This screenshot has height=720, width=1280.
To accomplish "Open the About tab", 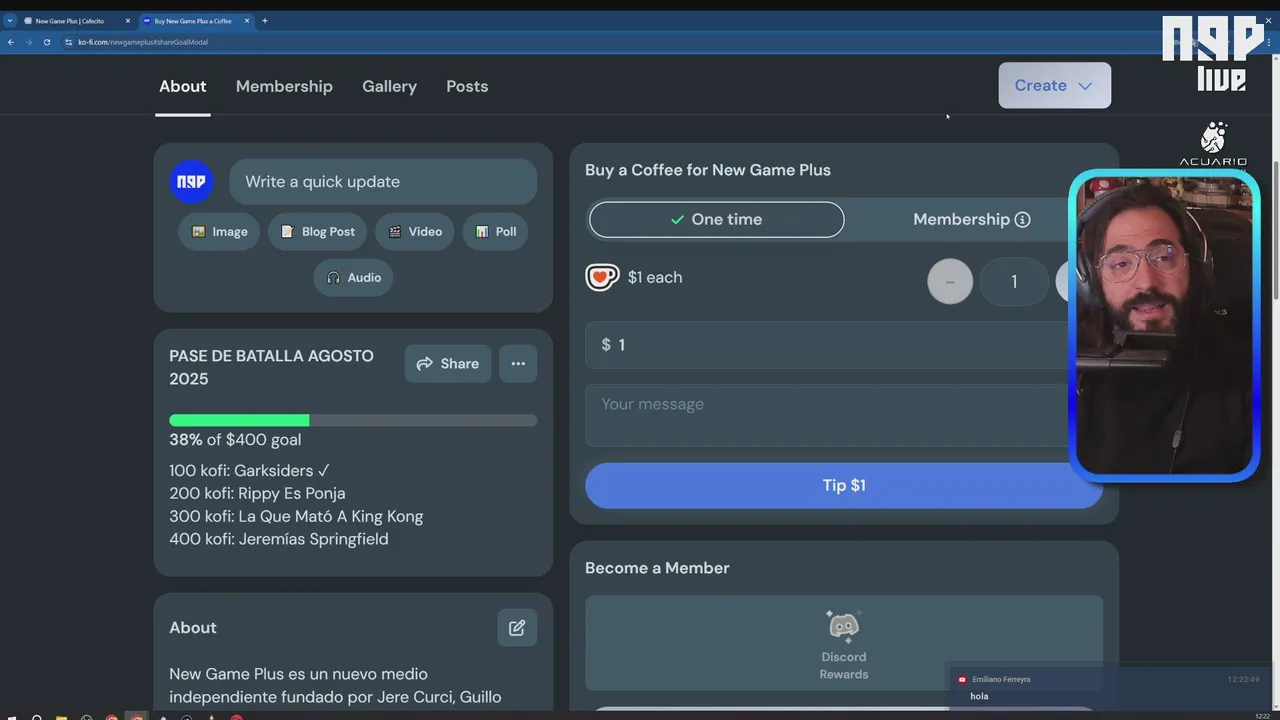I will [x=183, y=86].
